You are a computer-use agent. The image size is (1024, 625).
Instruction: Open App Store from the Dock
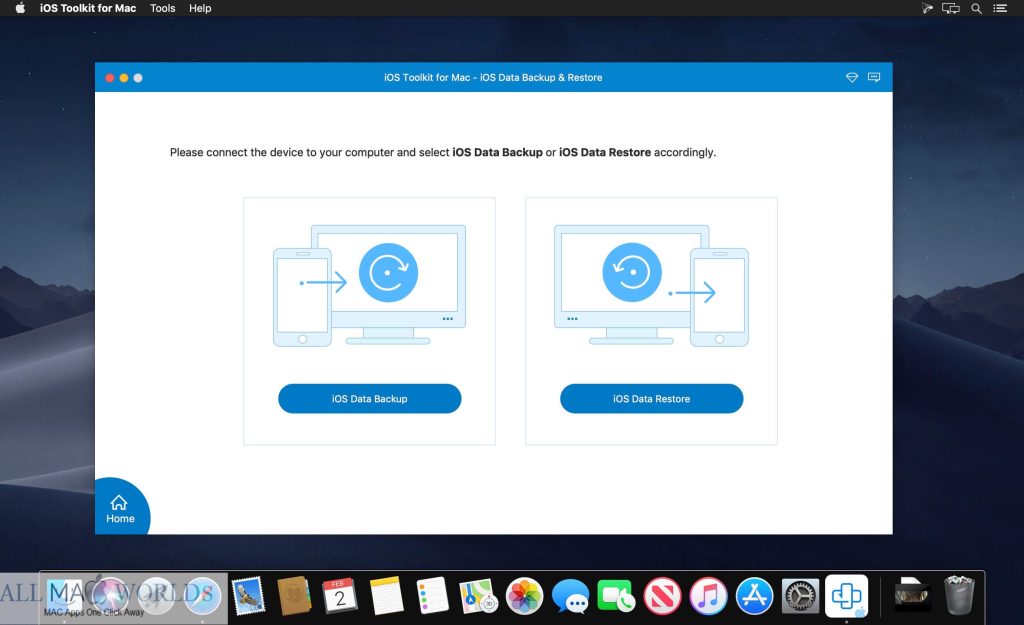pos(754,596)
